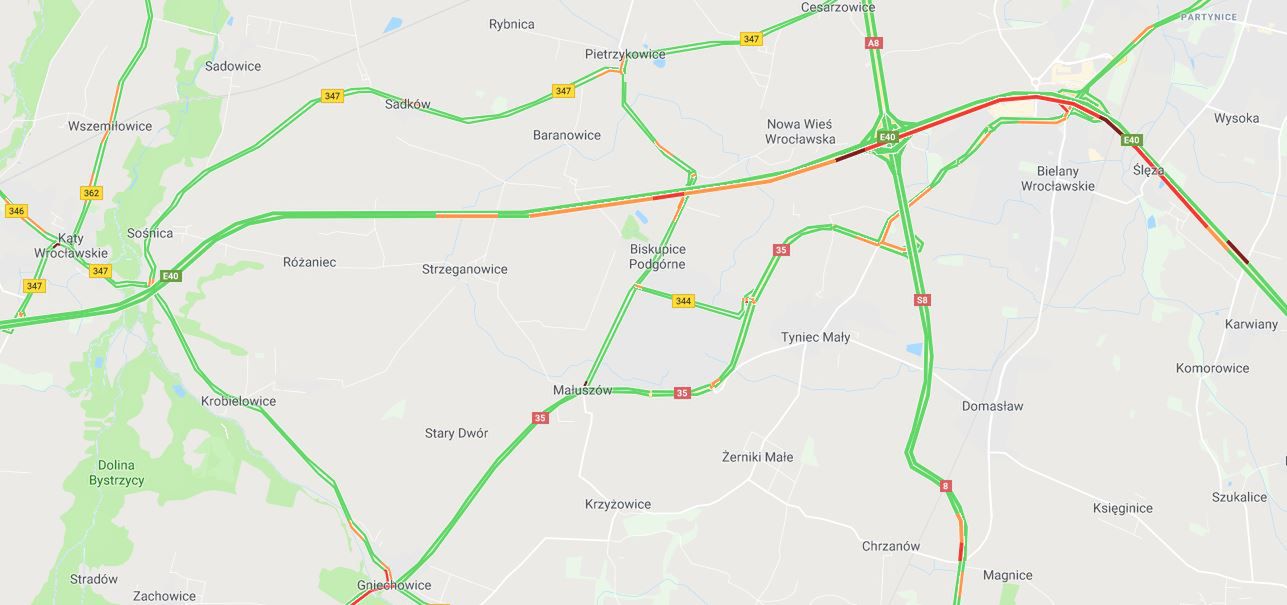Select the Bielany Wrocławskie place label
The width and height of the screenshot is (1287, 605).
pyautogui.click(x=1058, y=178)
